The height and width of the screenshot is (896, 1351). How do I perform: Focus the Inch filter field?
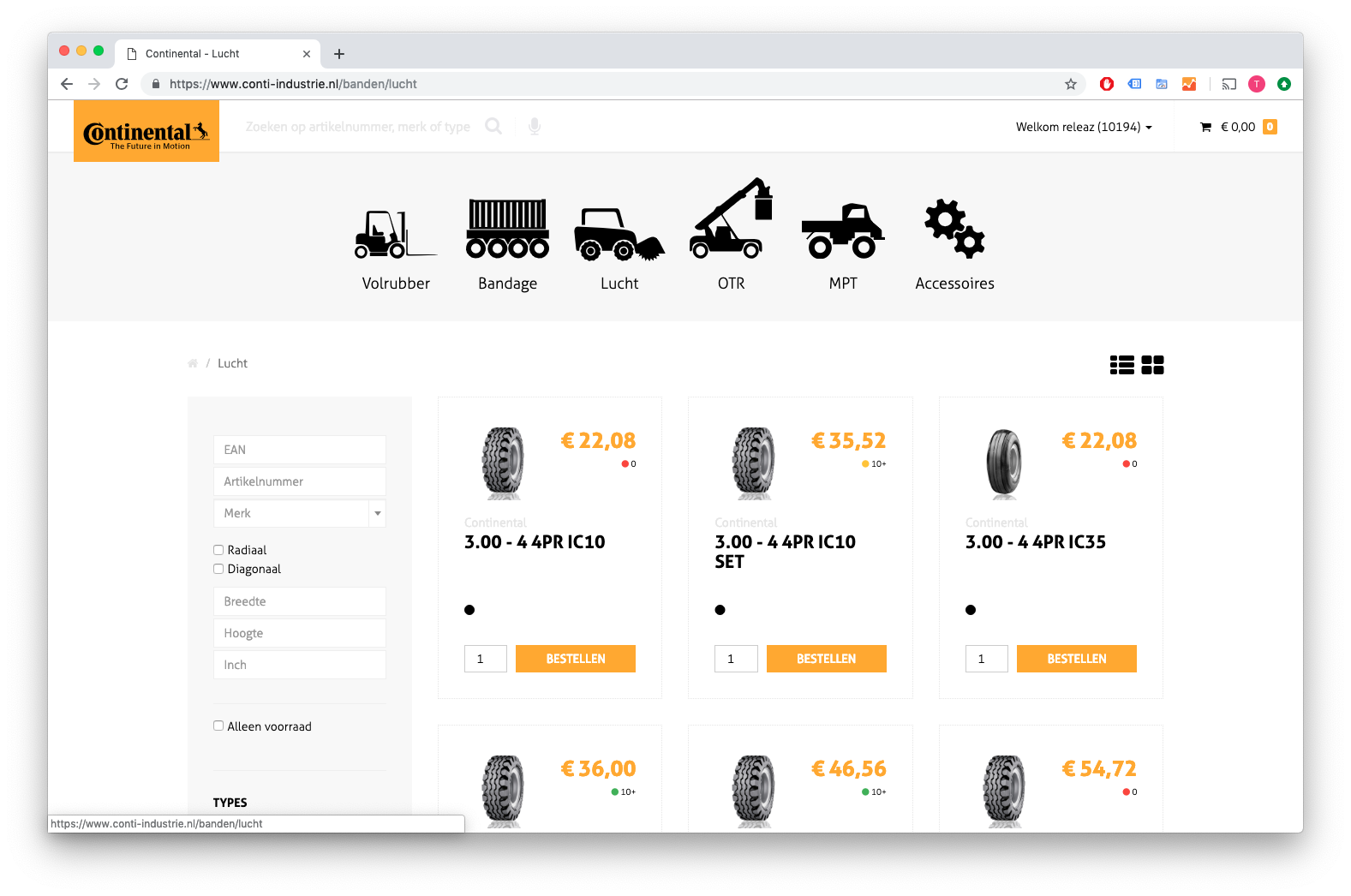[x=300, y=665]
